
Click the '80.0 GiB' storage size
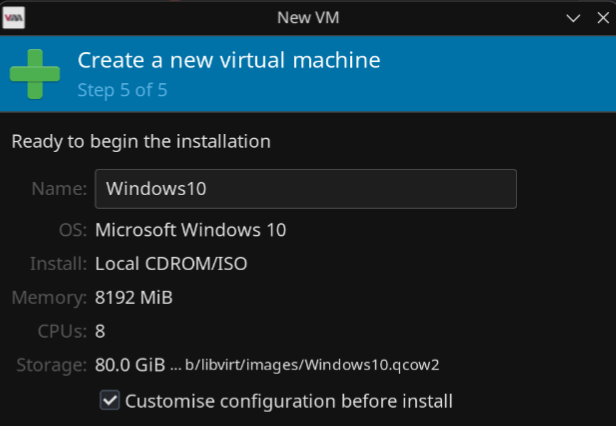(130, 365)
